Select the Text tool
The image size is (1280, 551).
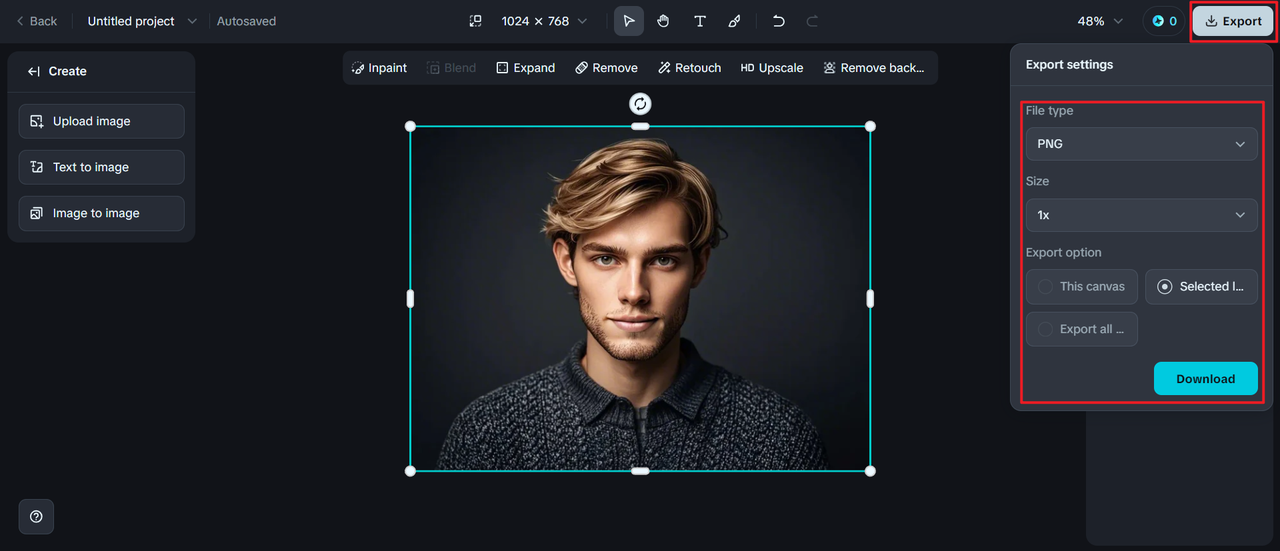click(699, 21)
